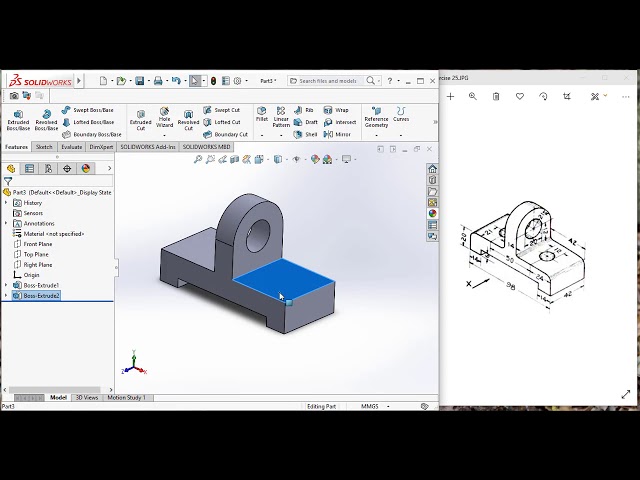This screenshot has height=480, width=640.
Task: Open the Motion Study 1 tab
Action: click(126, 398)
